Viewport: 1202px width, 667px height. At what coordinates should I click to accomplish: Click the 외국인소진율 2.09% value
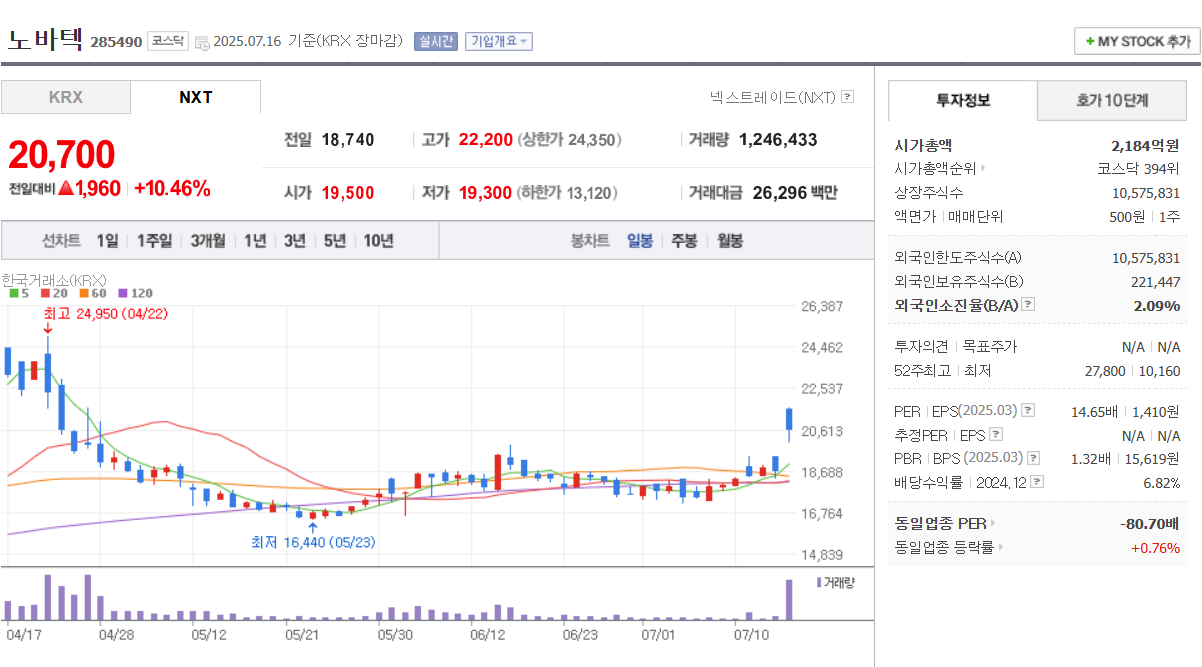(1157, 305)
